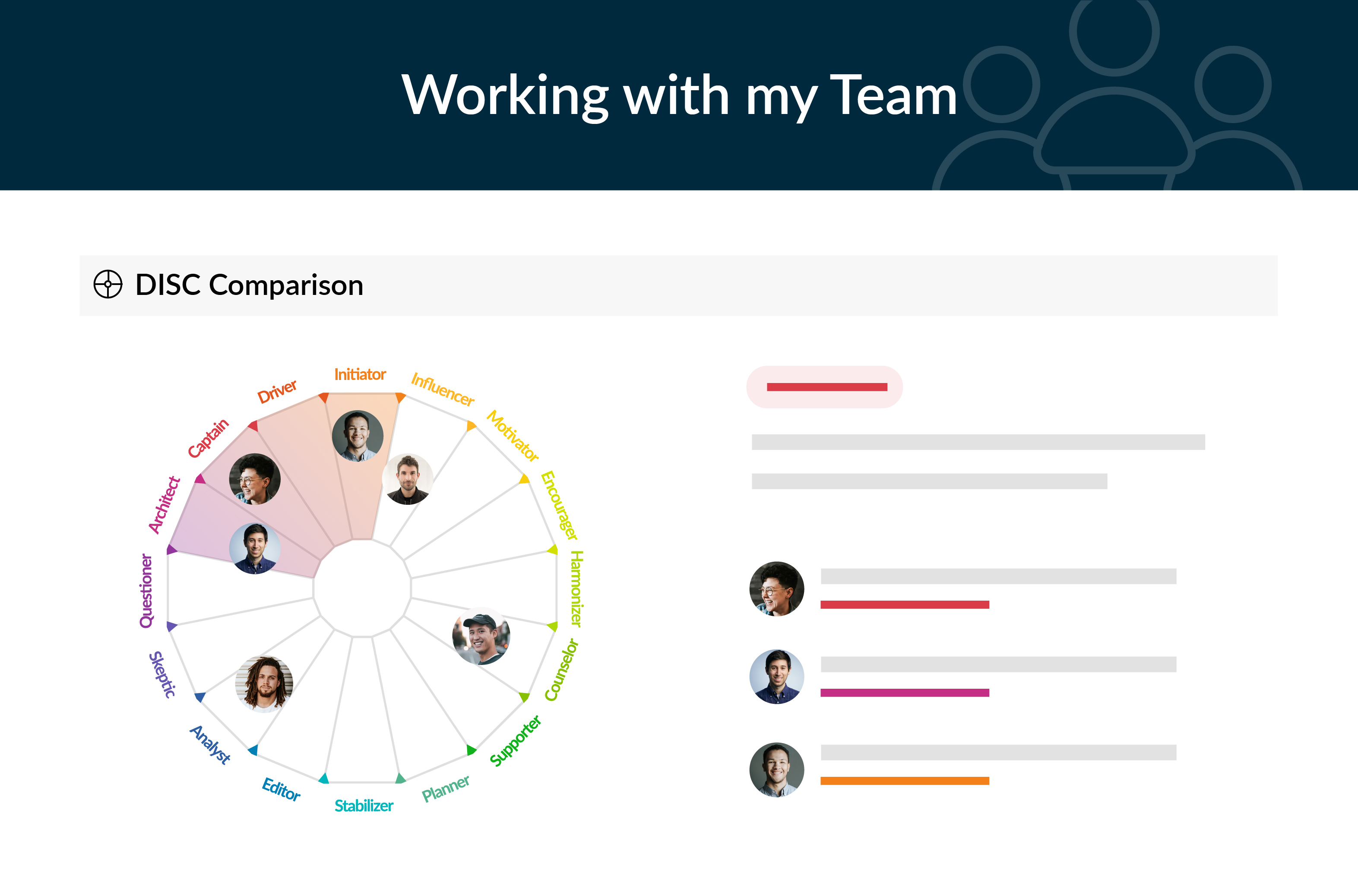Screen dimensions: 1358x896
Task: Click the avatar wearing a cap near Counselor
Action: pos(481,636)
